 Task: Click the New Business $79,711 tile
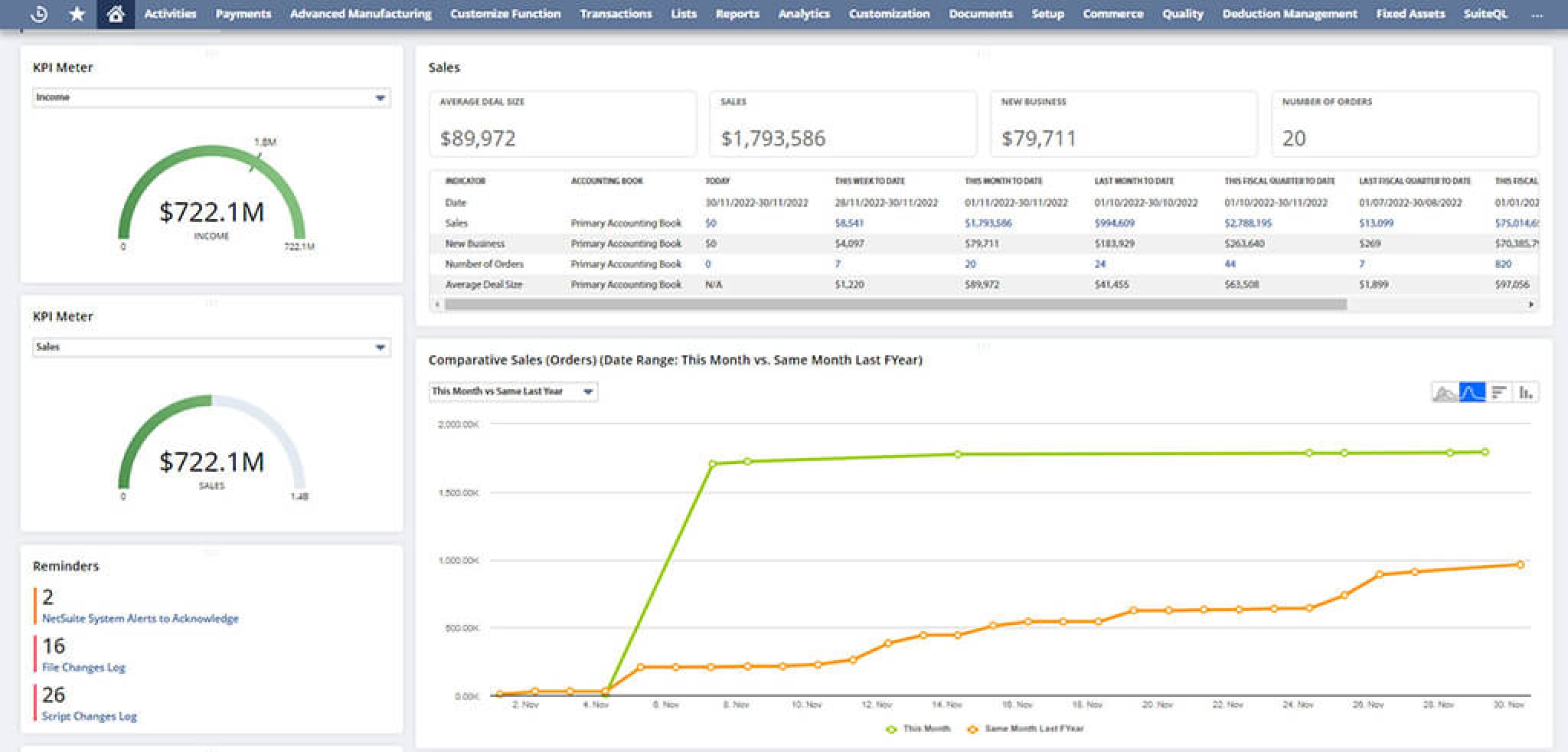point(1124,124)
